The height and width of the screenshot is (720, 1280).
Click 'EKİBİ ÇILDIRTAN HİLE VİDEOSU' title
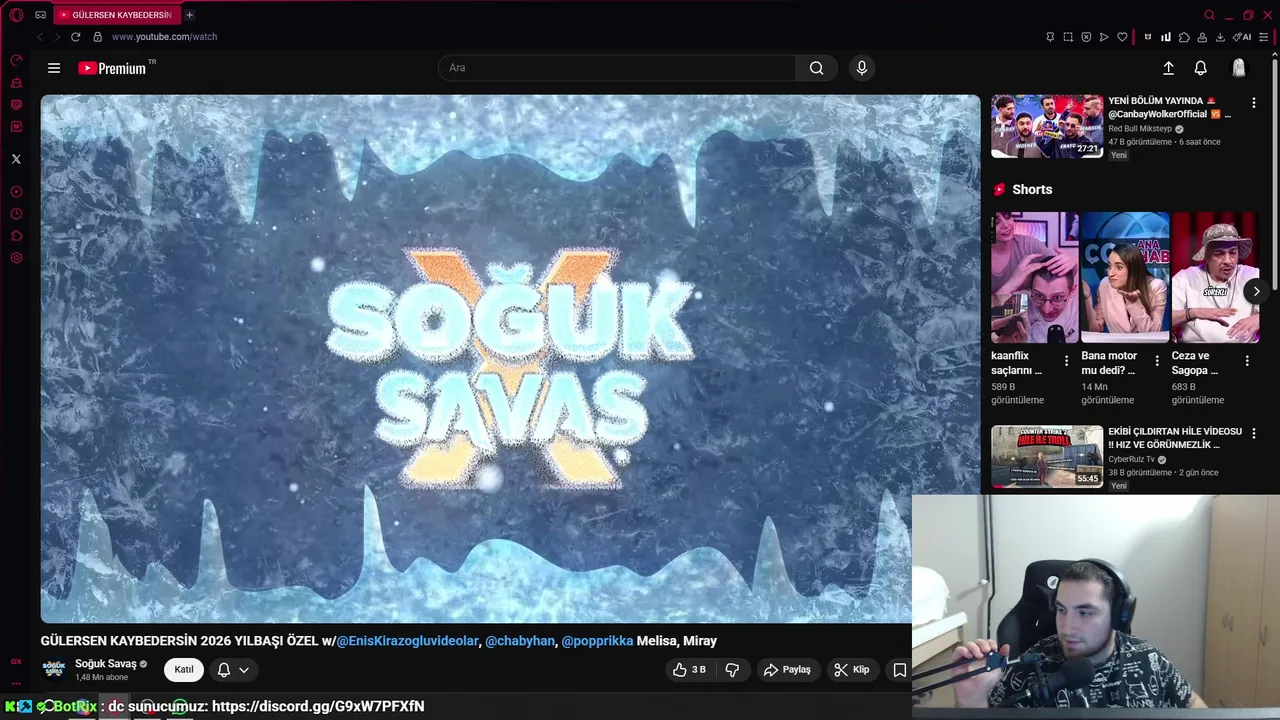1175,438
